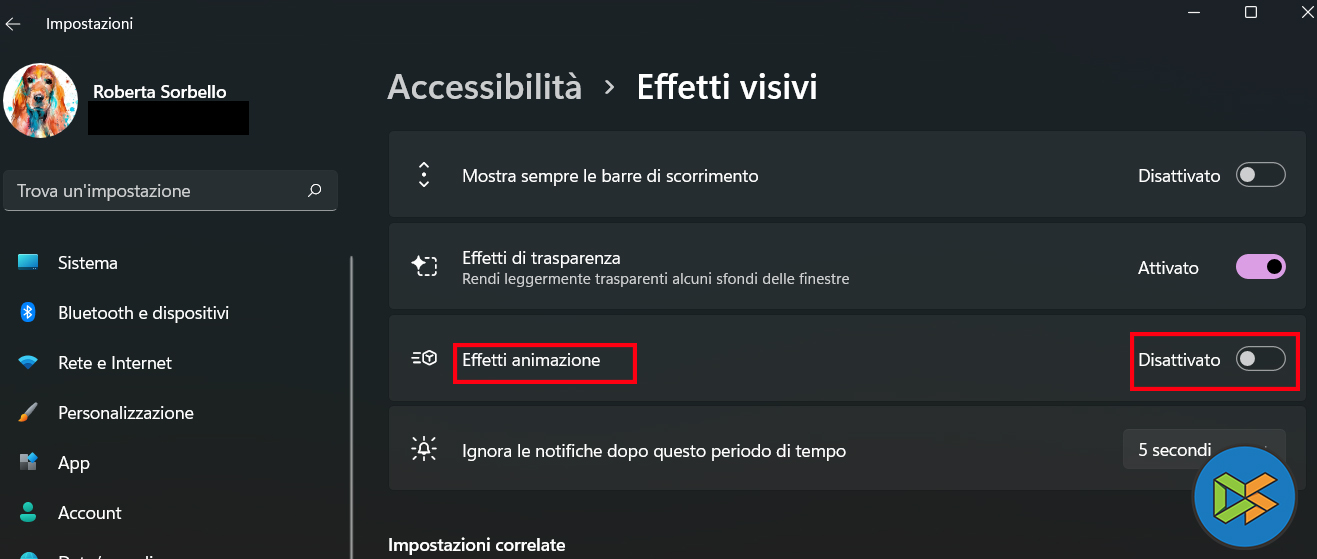This screenshot has width=1317, height=559.
Task: Go to Bluetooth e dispositivi
Action: pos(143,313)
